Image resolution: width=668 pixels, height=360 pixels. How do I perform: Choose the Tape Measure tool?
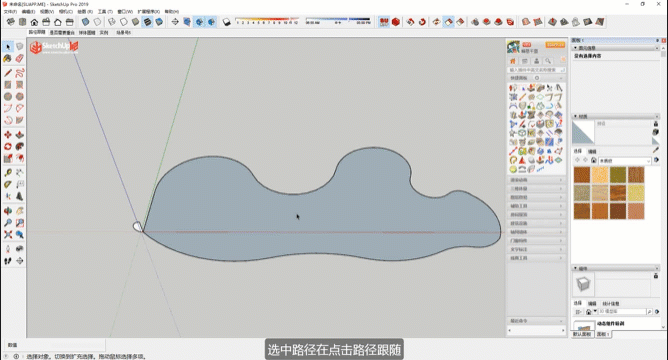(8, 173)
